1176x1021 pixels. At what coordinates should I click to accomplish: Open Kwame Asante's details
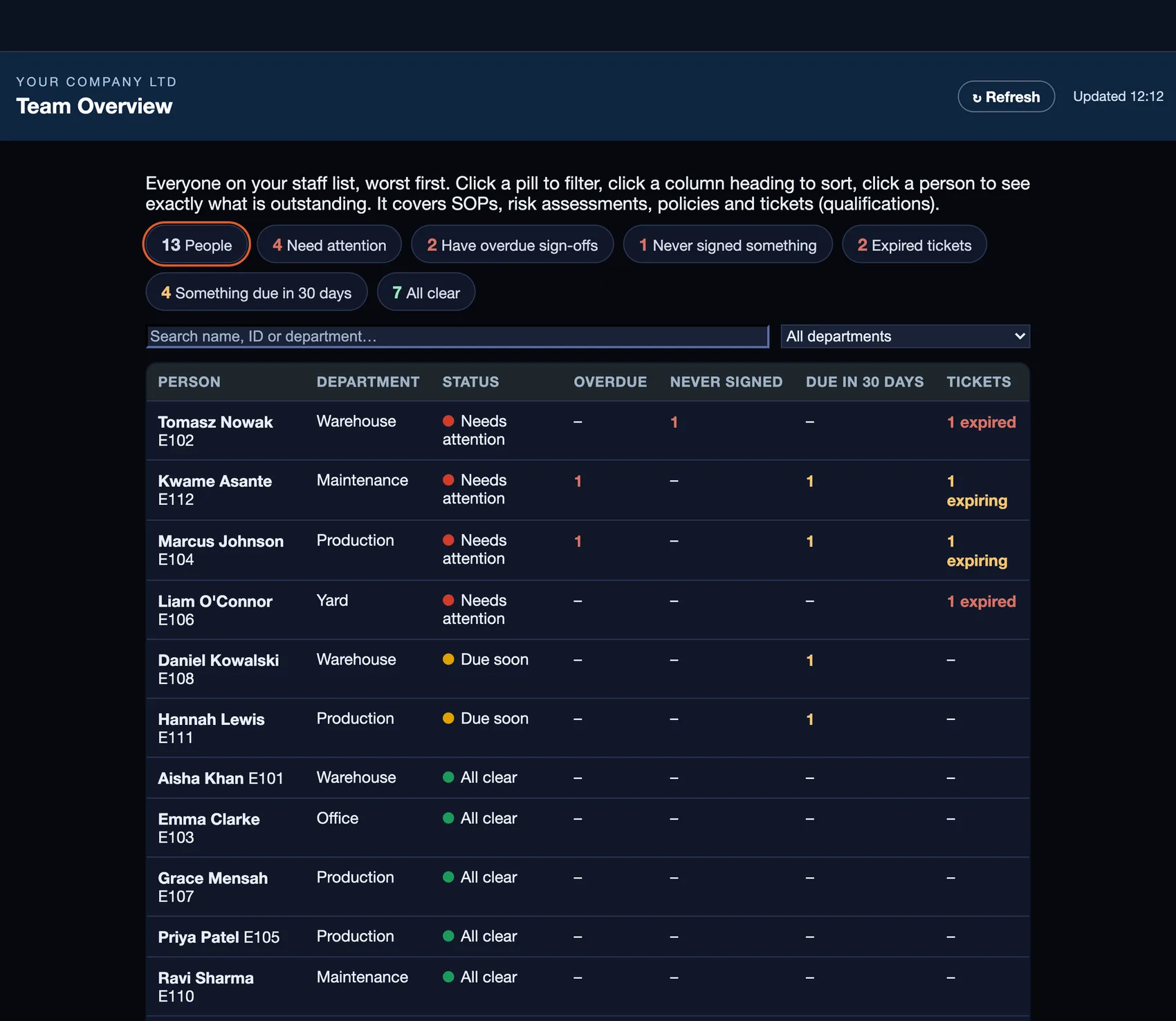pyautogui.click(x=587, y=490)
